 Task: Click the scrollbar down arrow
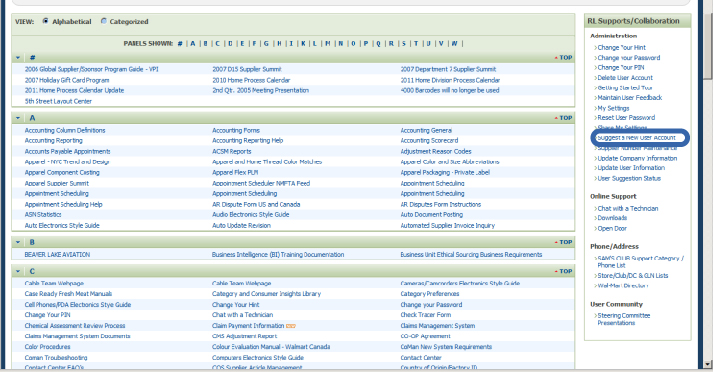pos(707,364)
